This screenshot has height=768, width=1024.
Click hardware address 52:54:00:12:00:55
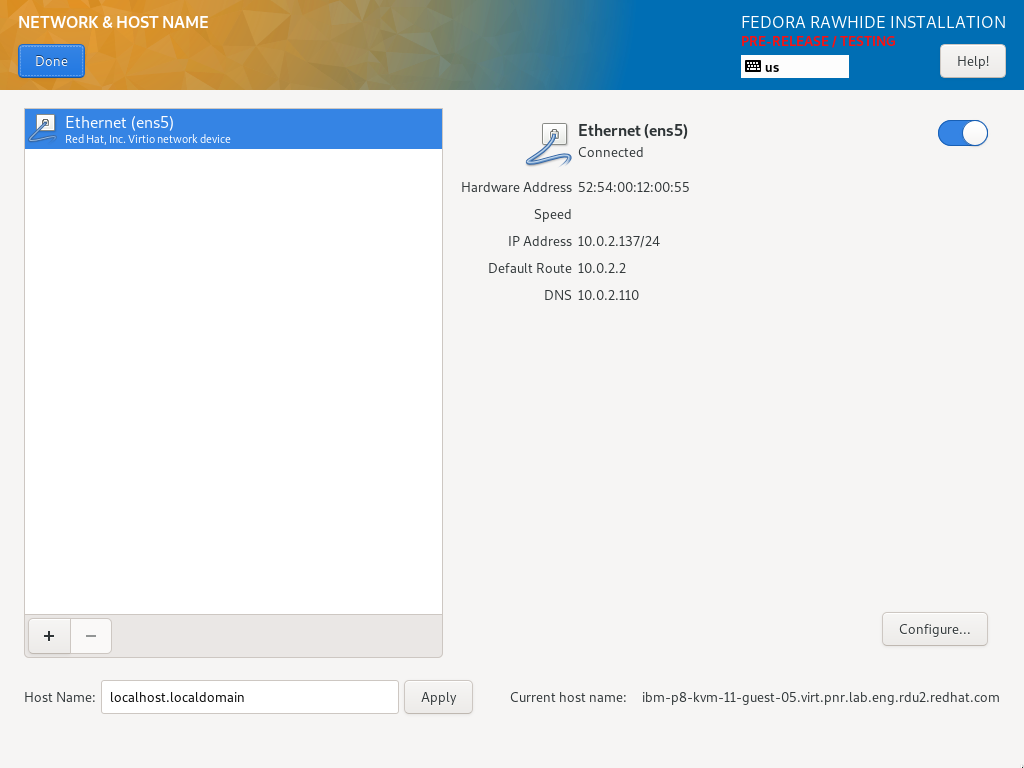click(x=633, y=187)
